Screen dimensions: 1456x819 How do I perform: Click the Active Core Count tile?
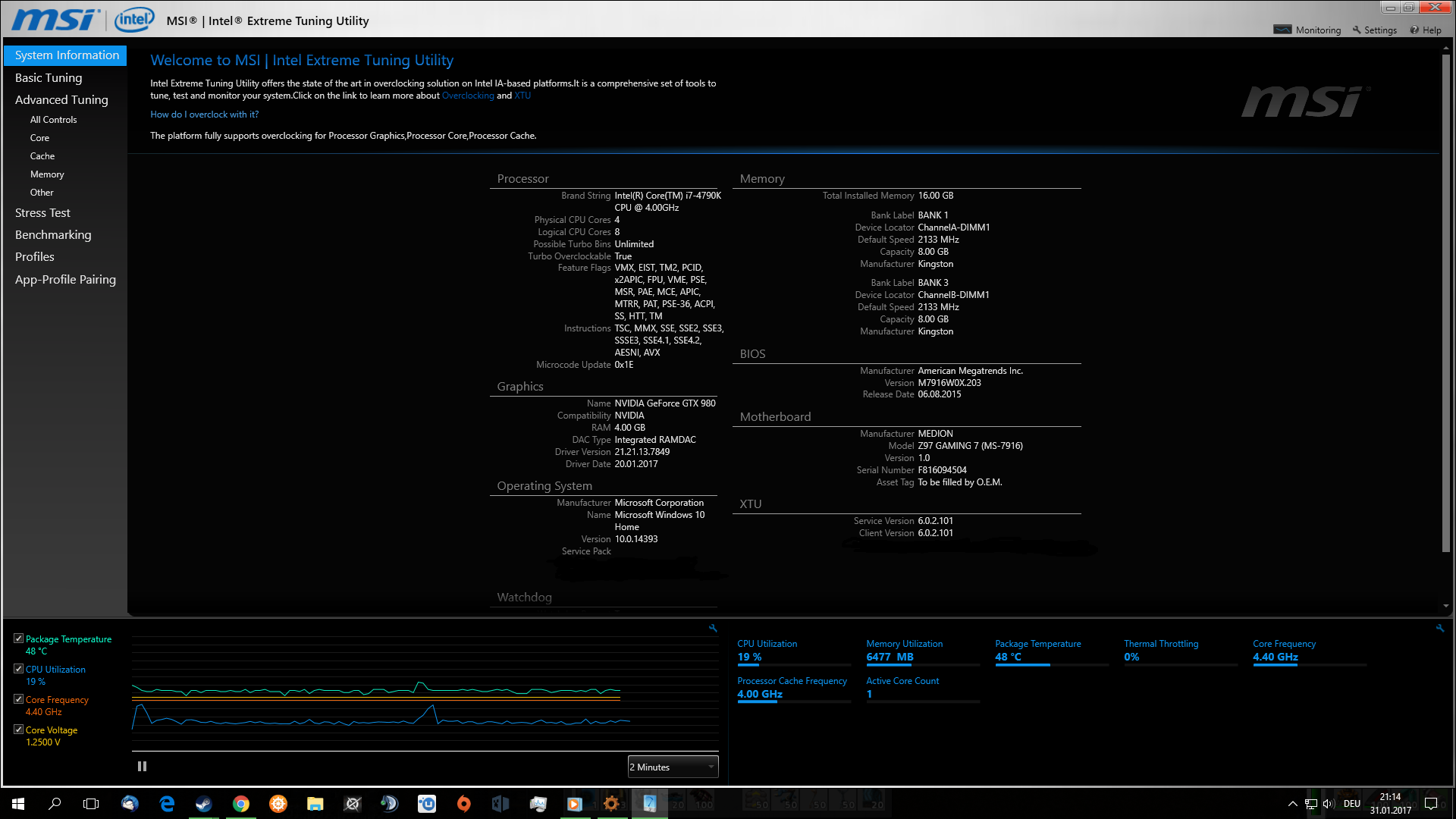(x=923, y=689)
